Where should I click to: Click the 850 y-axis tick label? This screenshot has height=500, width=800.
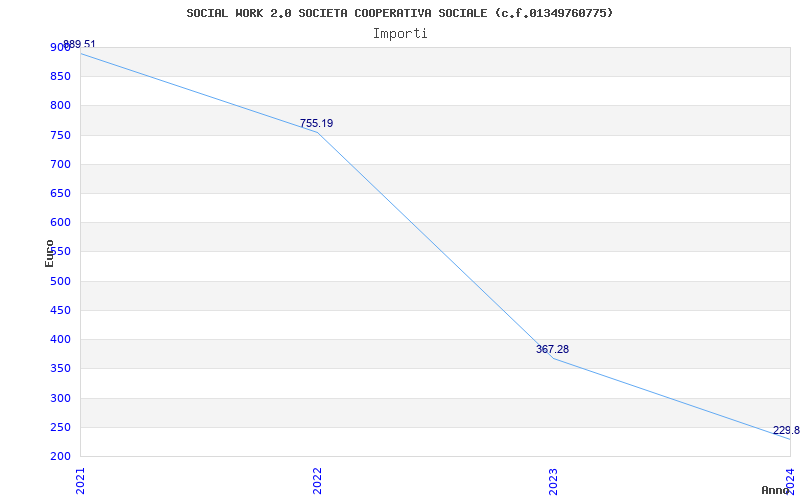[x=60, y=77]
